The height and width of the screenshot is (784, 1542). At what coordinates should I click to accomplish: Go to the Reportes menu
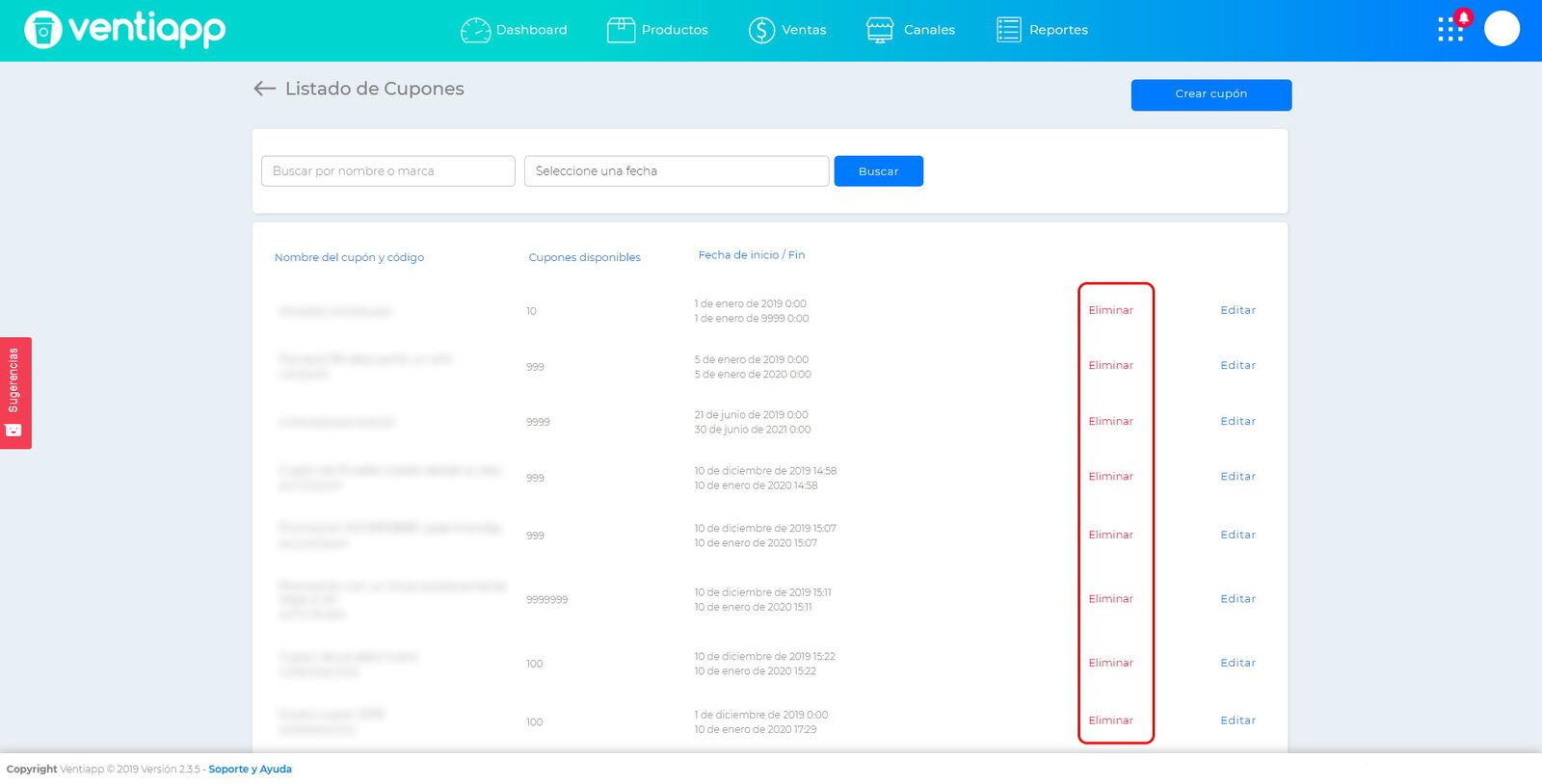tap(1042, 30)
